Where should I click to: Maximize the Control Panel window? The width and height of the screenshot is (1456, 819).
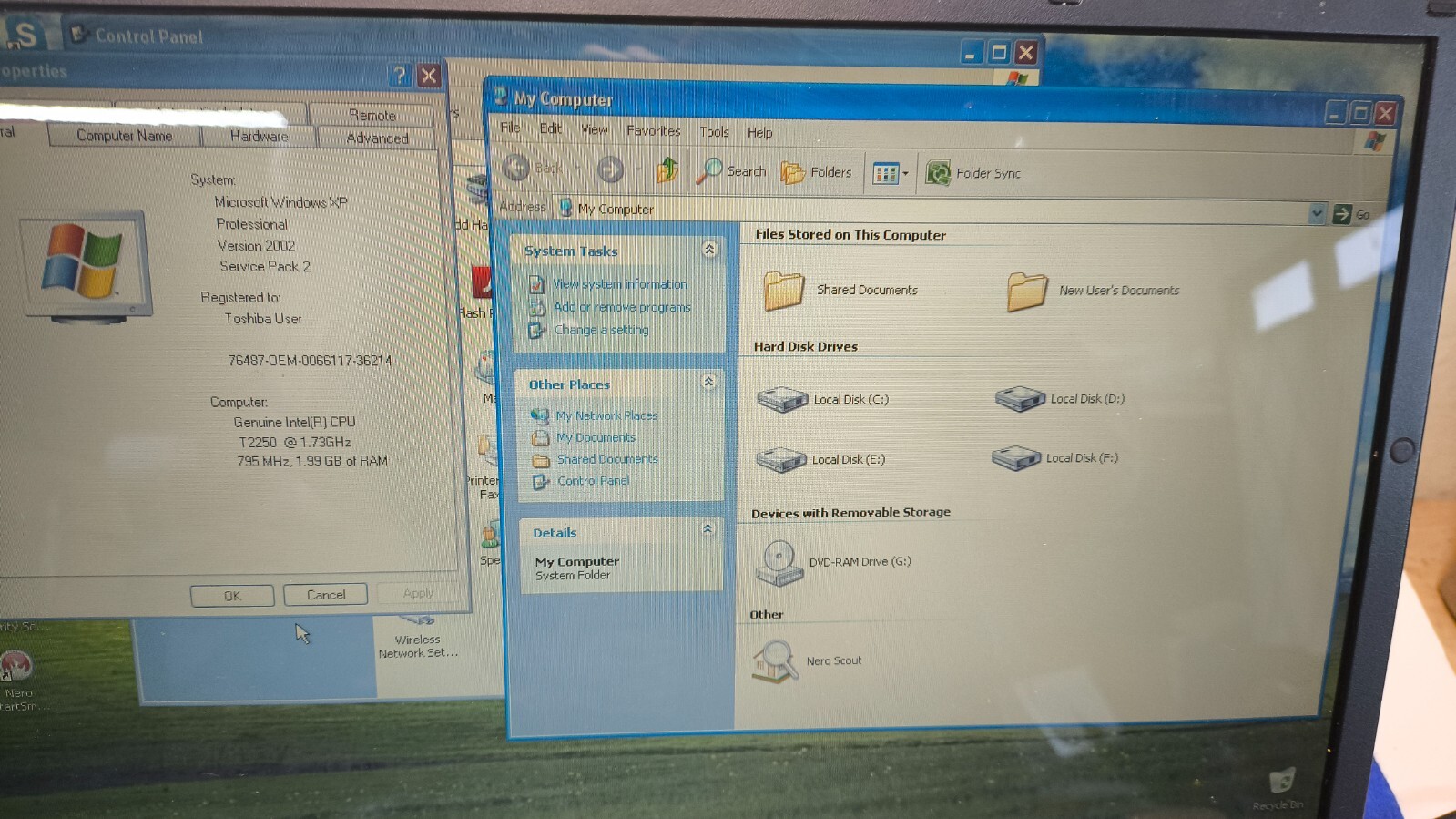pyautogui.click(x=999, y=52)
